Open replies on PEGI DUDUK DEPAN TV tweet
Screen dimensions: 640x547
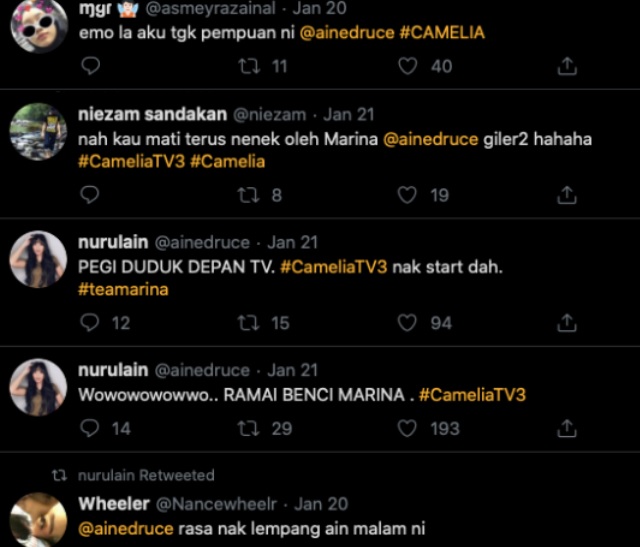point(89,323)
